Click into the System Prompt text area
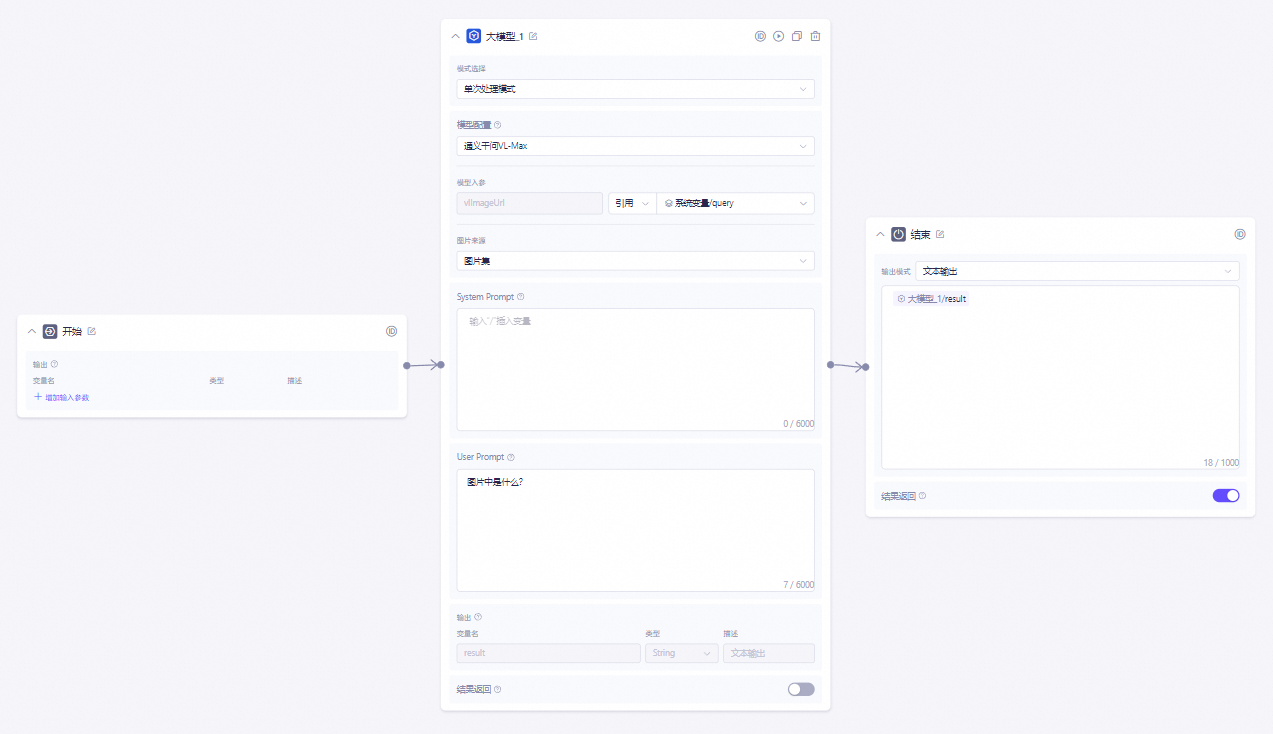Viewport: 1273px width, 734px height. click(x=635, y=369)
